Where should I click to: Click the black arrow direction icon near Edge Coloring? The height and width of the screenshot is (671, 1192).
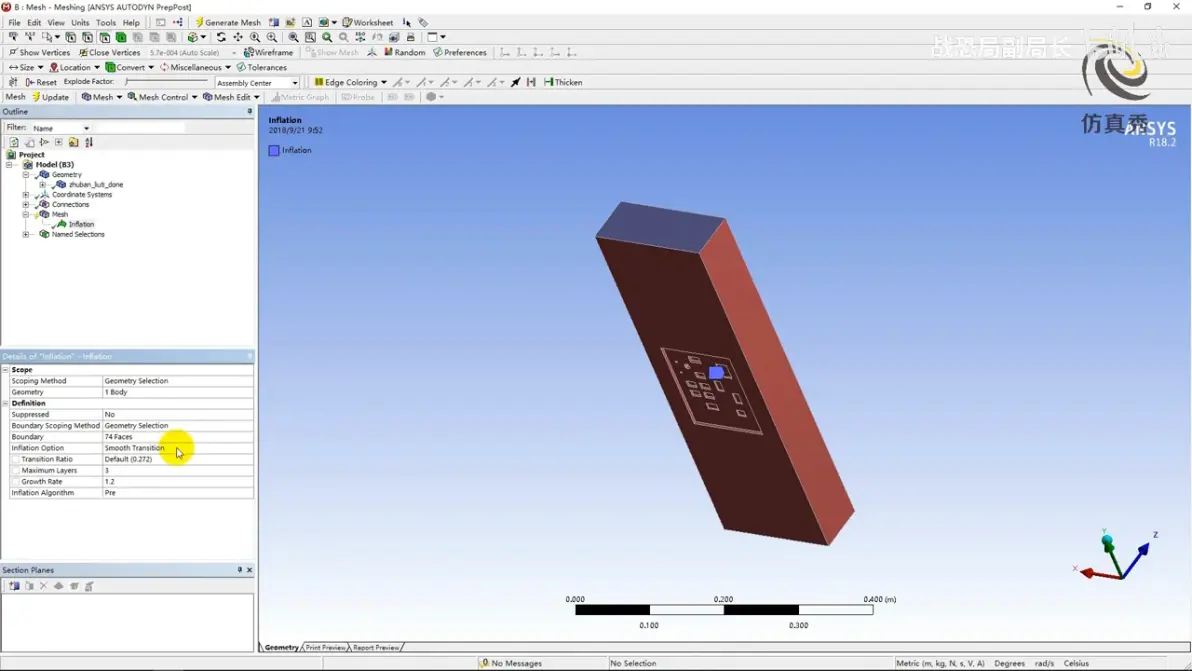pos(515,82)
